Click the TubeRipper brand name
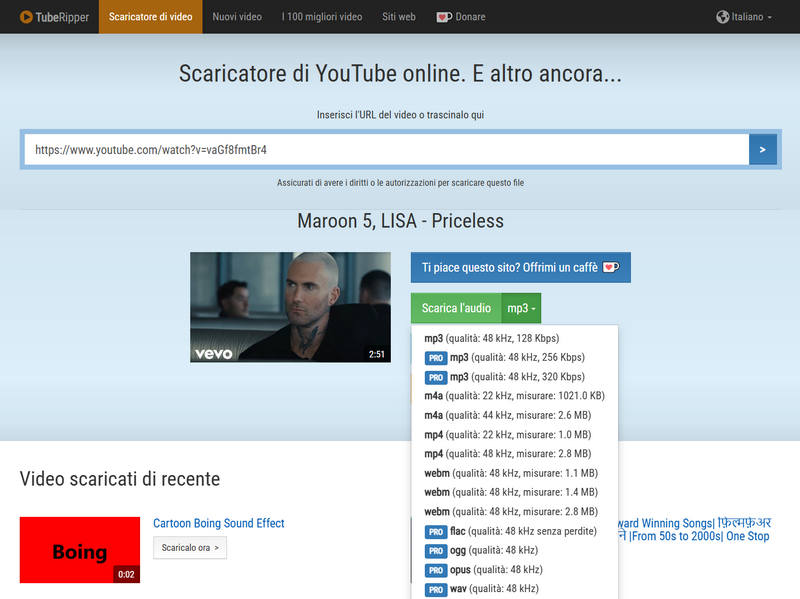 pos(62,17)
